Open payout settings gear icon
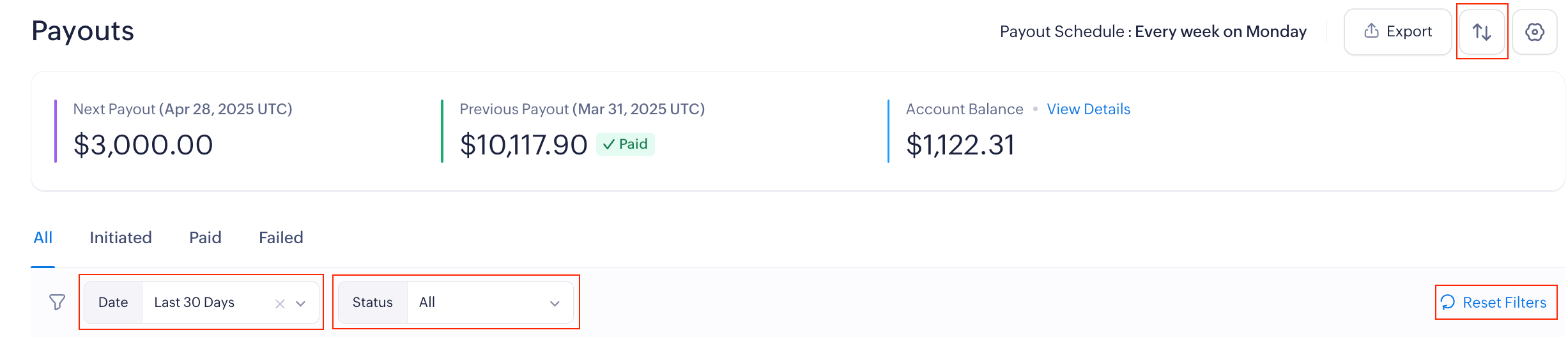The image size is (1568, 337). [1534, 32]
